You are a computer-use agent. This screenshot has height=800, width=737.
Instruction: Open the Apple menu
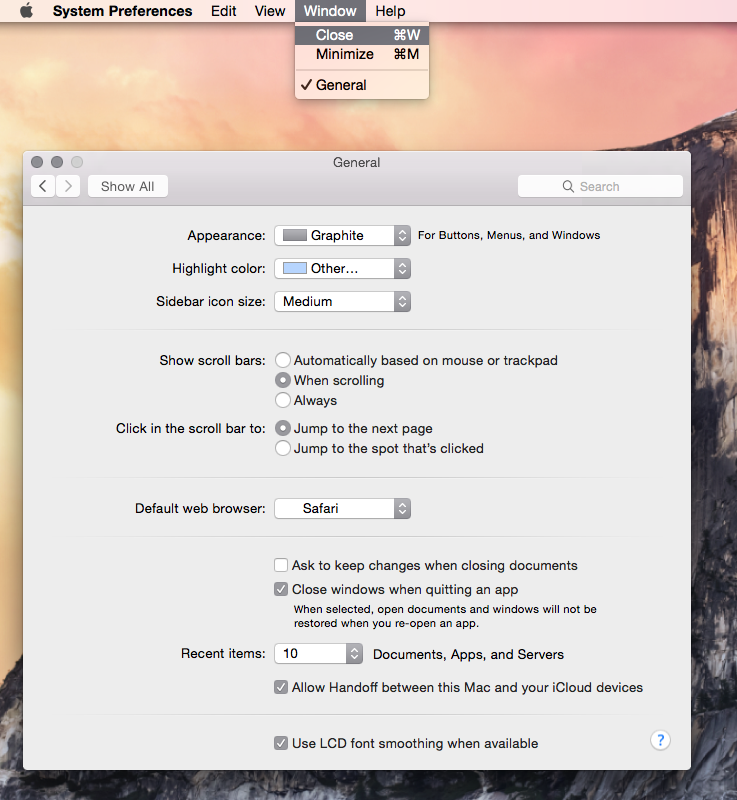pyautogui.click(x=27, y=11)
